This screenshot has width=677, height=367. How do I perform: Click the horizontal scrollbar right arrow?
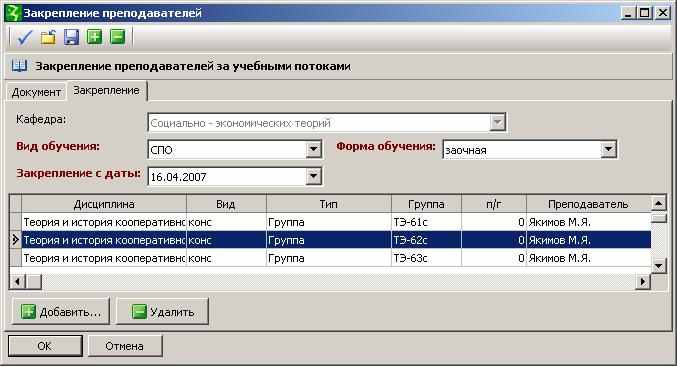[x=643, y=282]
